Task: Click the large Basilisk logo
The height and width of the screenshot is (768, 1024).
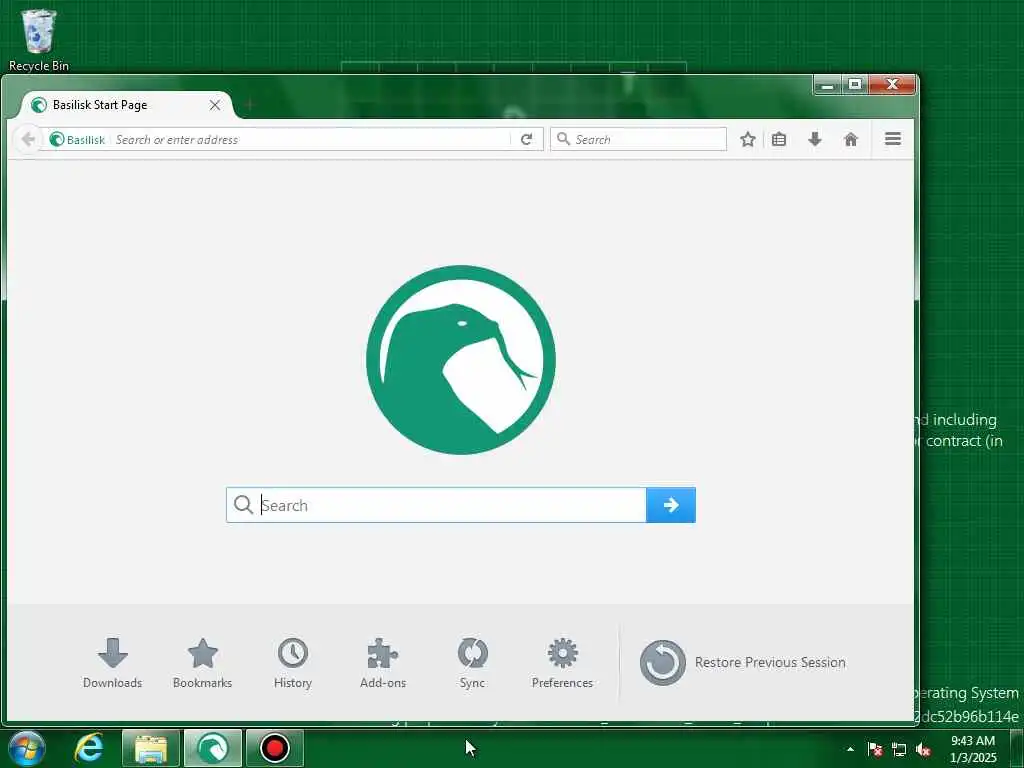Action: pos(461,360)
